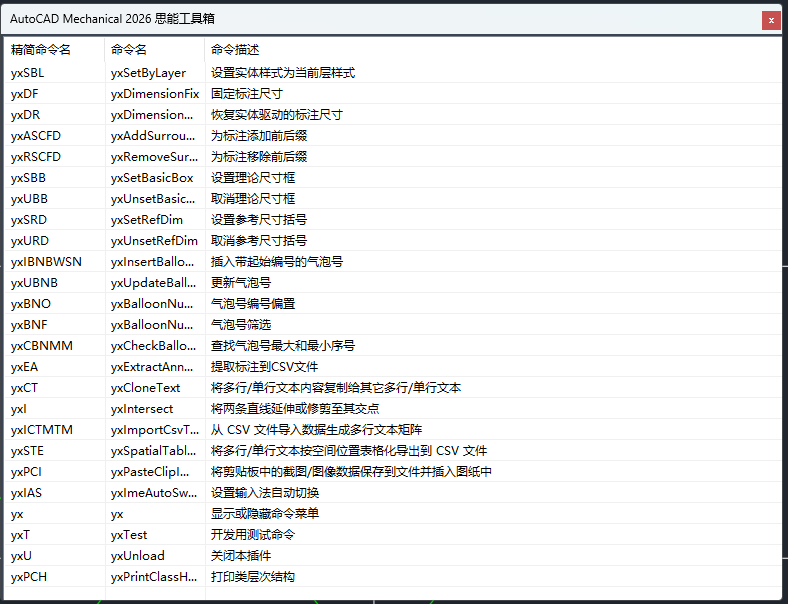Click description 设置实体样式为当前层样式
This screenshot has width=788, height=604.
point(283,73)
